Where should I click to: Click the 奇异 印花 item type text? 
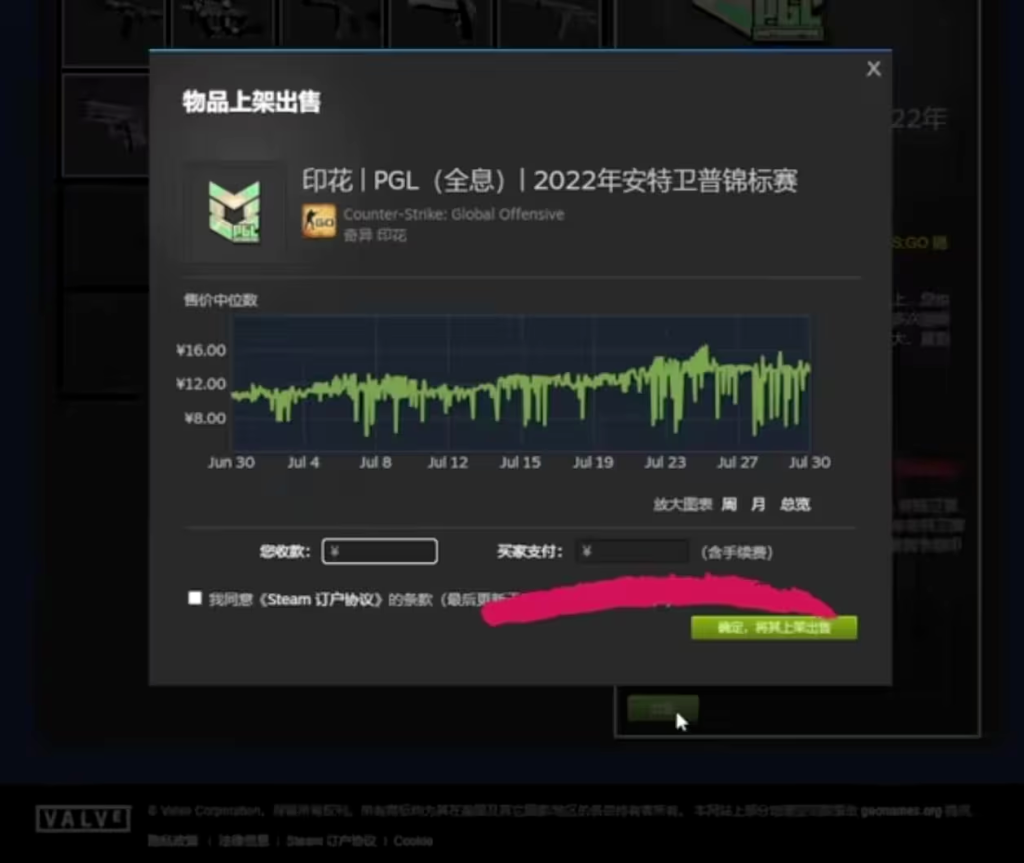[375, 235]
